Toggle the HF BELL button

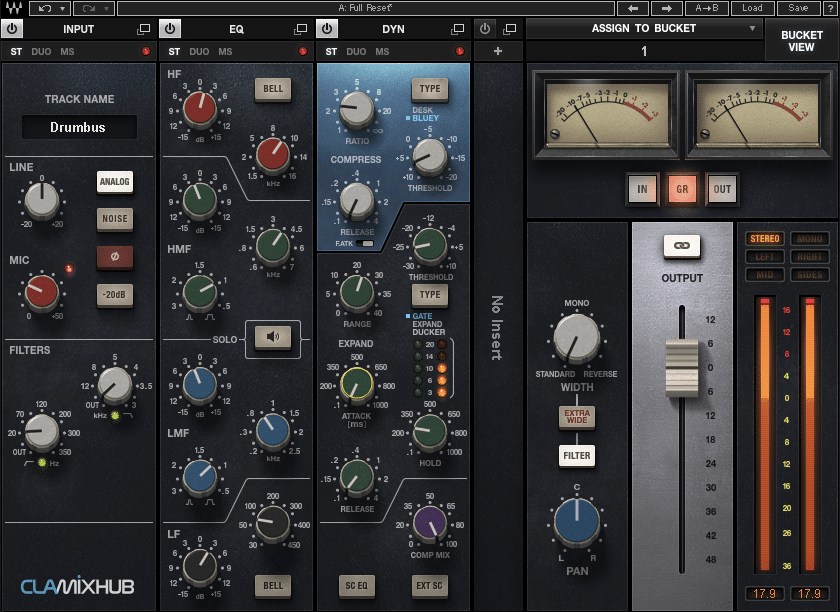coord(273,89)
